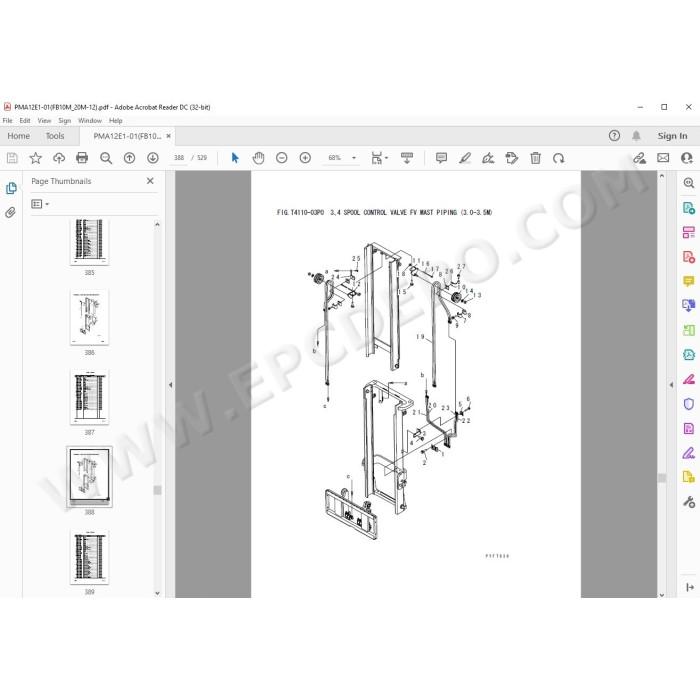Screen dimensions: 700x700
Task: Show the Page Thumbnails panel icon
Action: click(x=11, y=188)
